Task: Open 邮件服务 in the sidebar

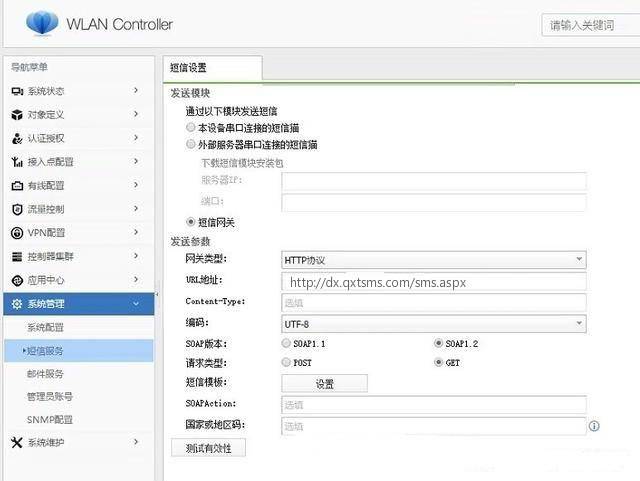Action: coord(45,374)
